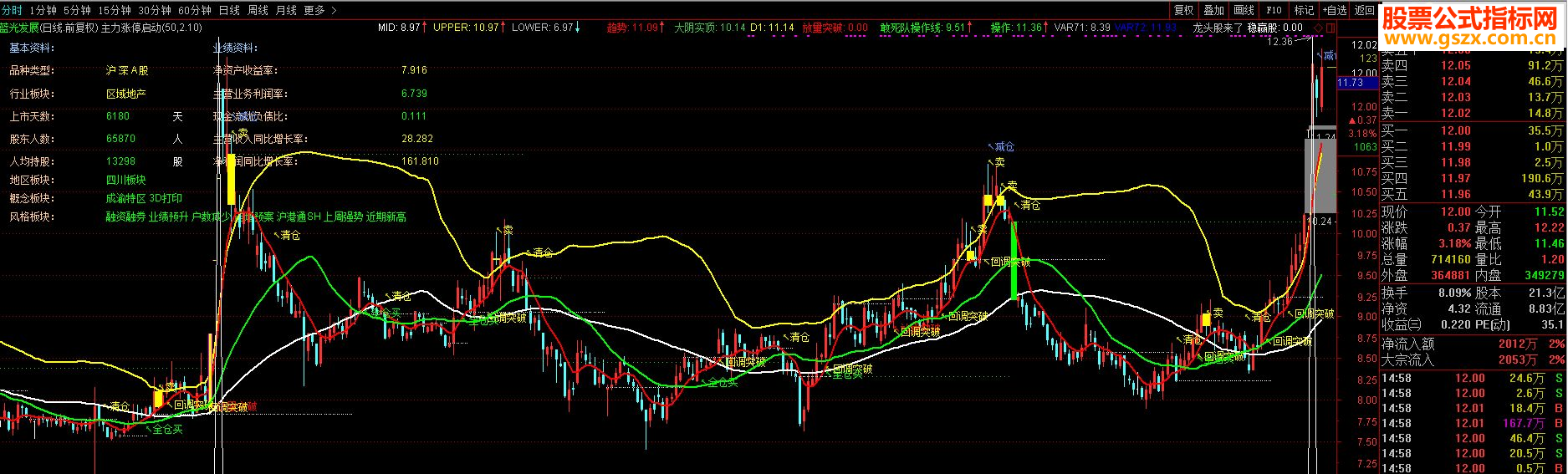The width and height of the screenshot is (1568, 474).
Task: Click the 减仓 signal above the 10.75 peak
Action: (1003, 146)
